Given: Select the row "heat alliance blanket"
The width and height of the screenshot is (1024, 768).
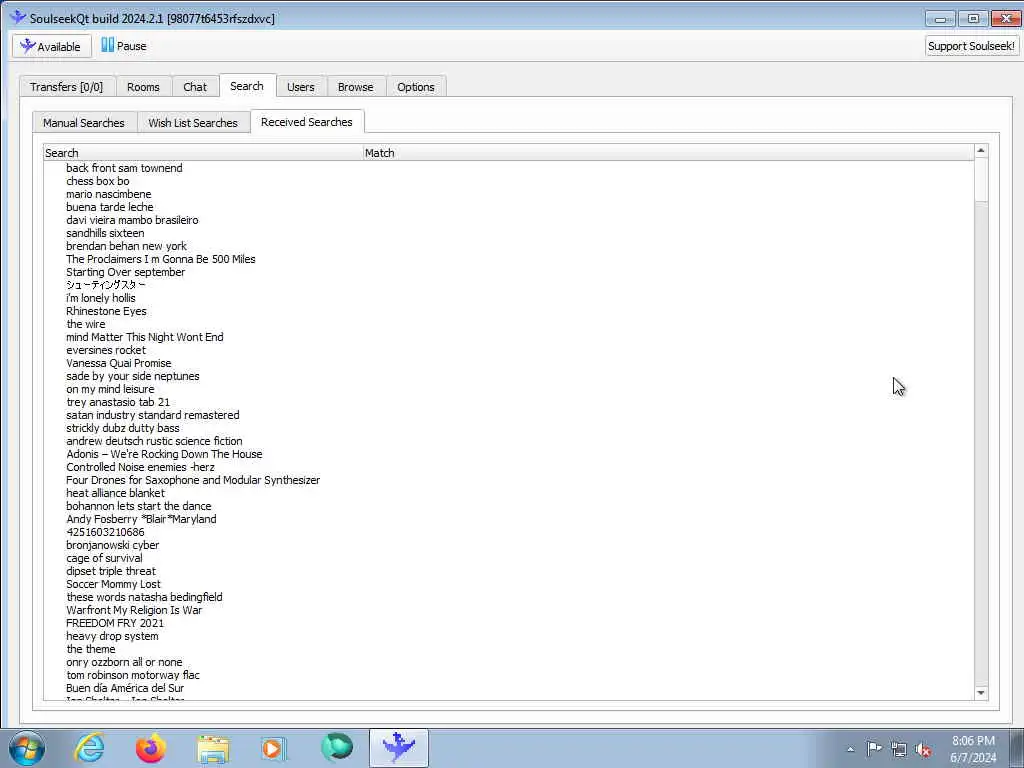Looking at the screenshot, I should (x=115, y=493).
